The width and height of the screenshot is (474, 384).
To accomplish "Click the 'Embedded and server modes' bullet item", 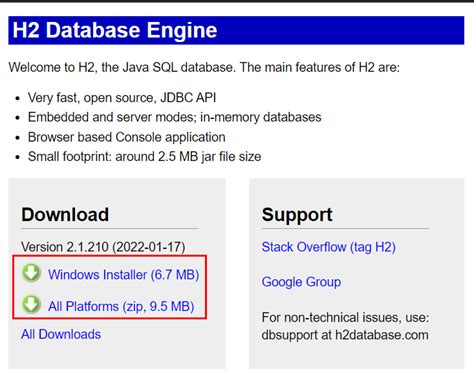I will click(175, 117).
